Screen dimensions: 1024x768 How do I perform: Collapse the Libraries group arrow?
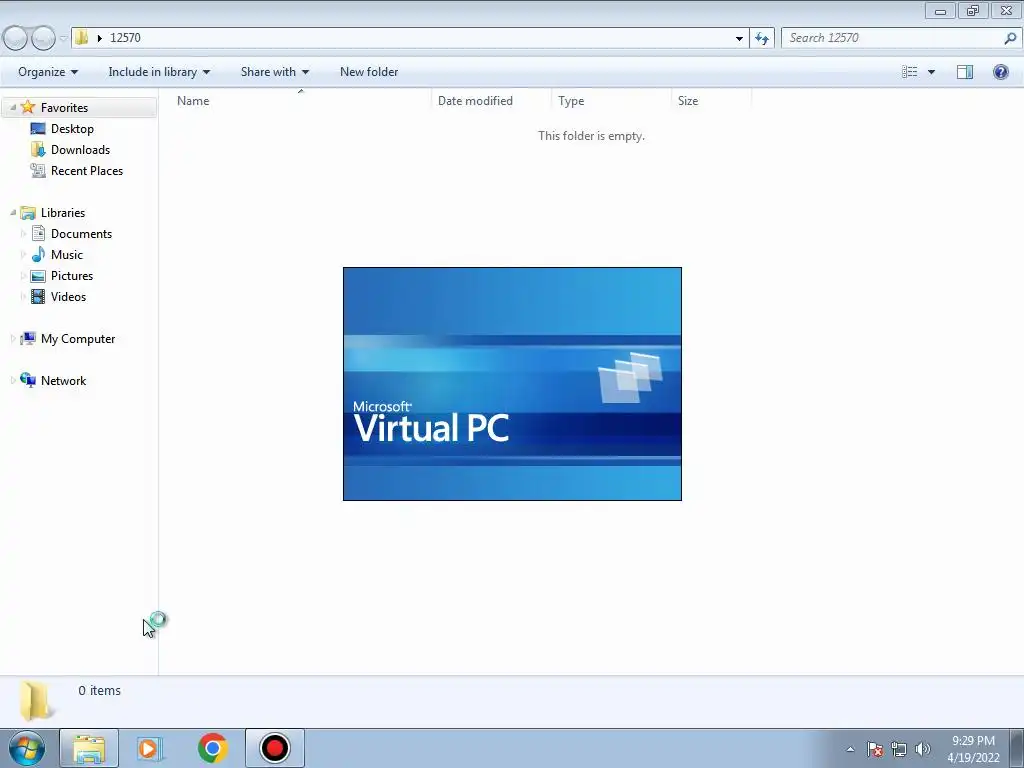tap(13, 212)
